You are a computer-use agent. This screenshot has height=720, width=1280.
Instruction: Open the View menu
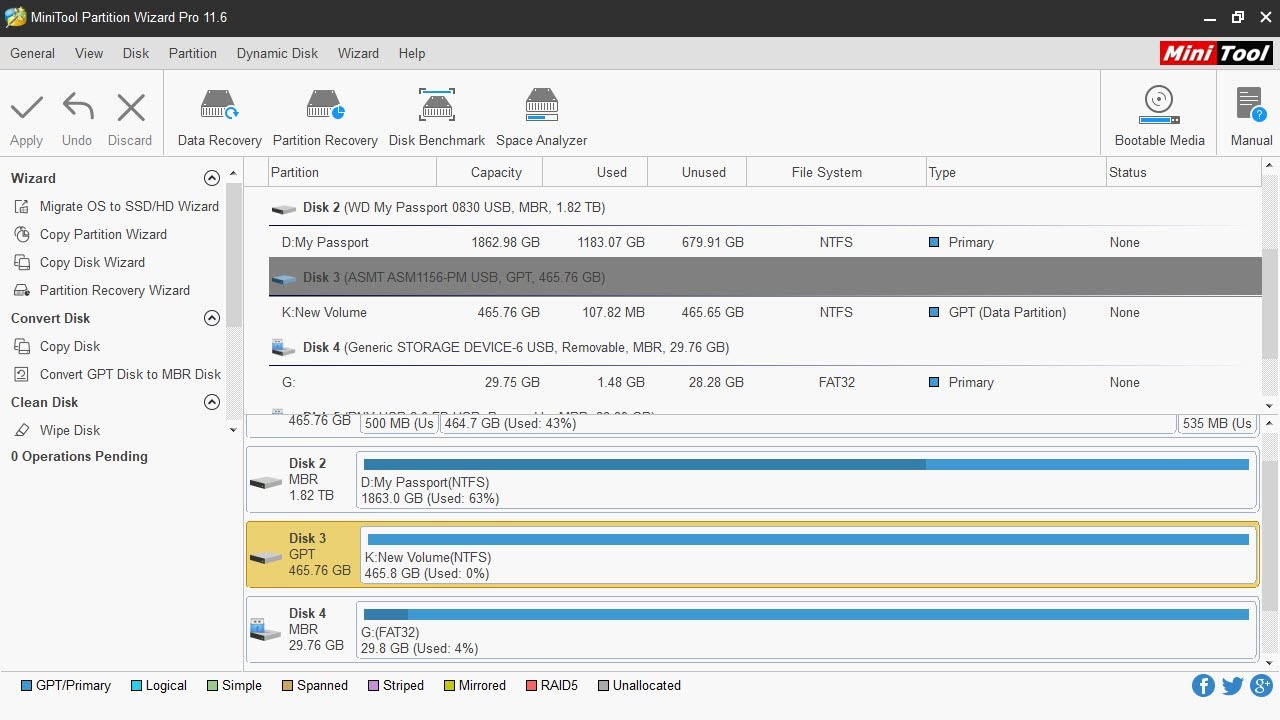(89, 53)
